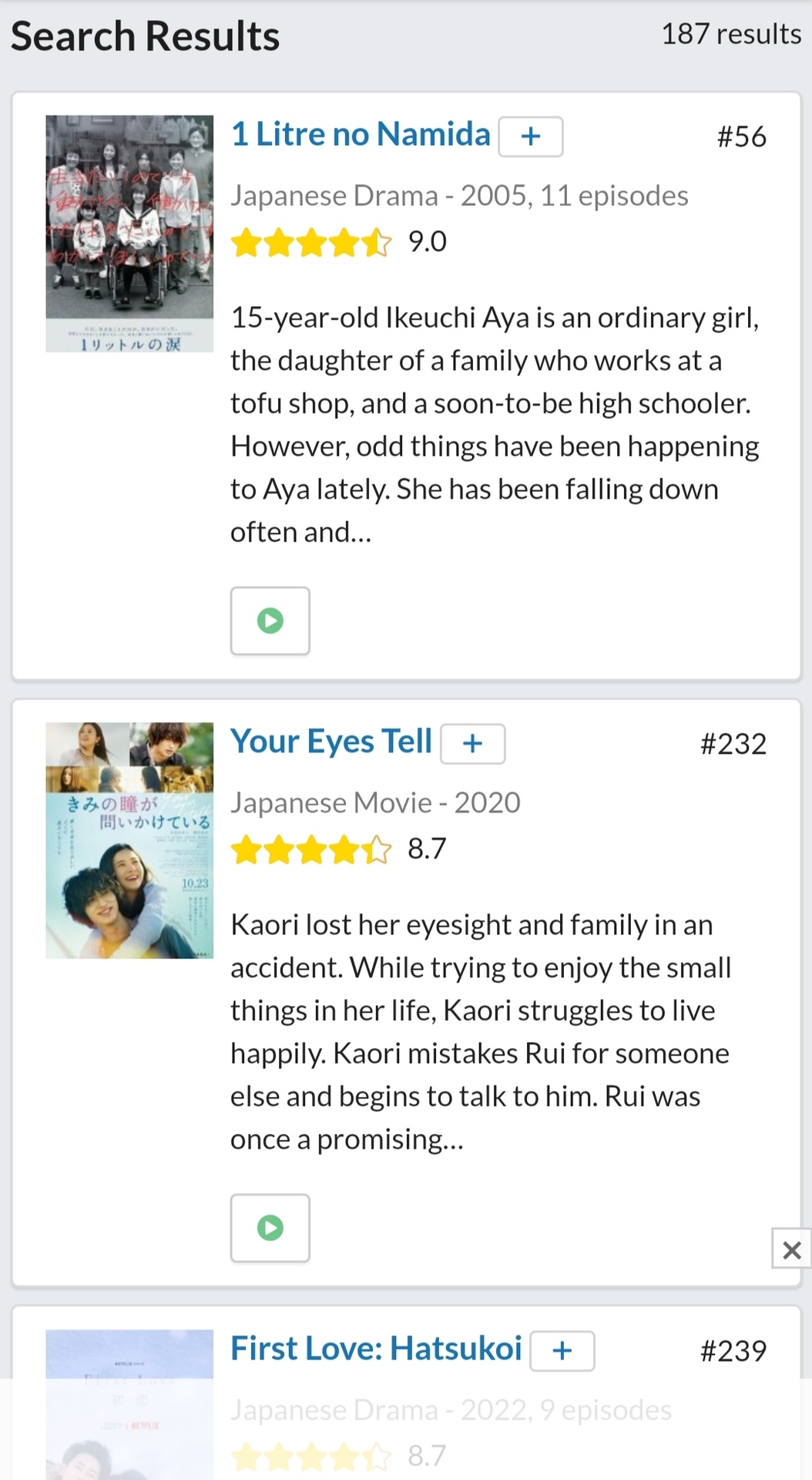
Task: Click the Search Results heading
Action: point(145,36)
